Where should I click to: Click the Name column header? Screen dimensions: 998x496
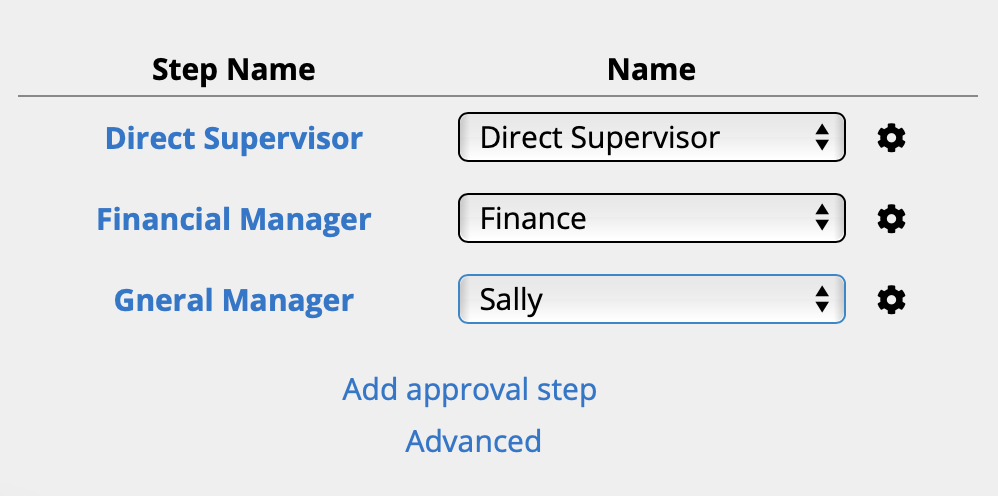(x=651, y=69)
